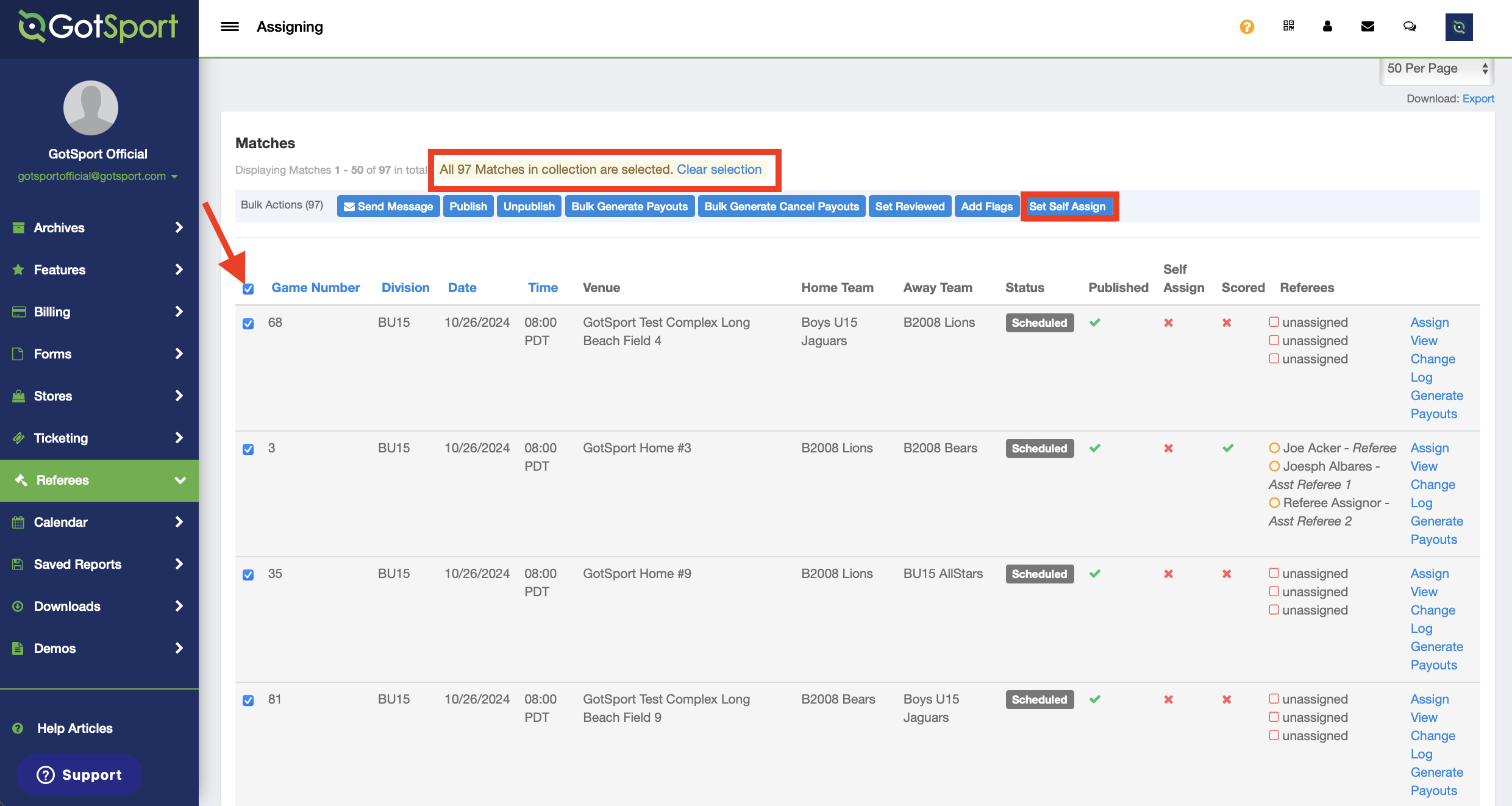Uncheck the checkbox for game 3
Screen dimensions: 1512x806
point(248,449)
